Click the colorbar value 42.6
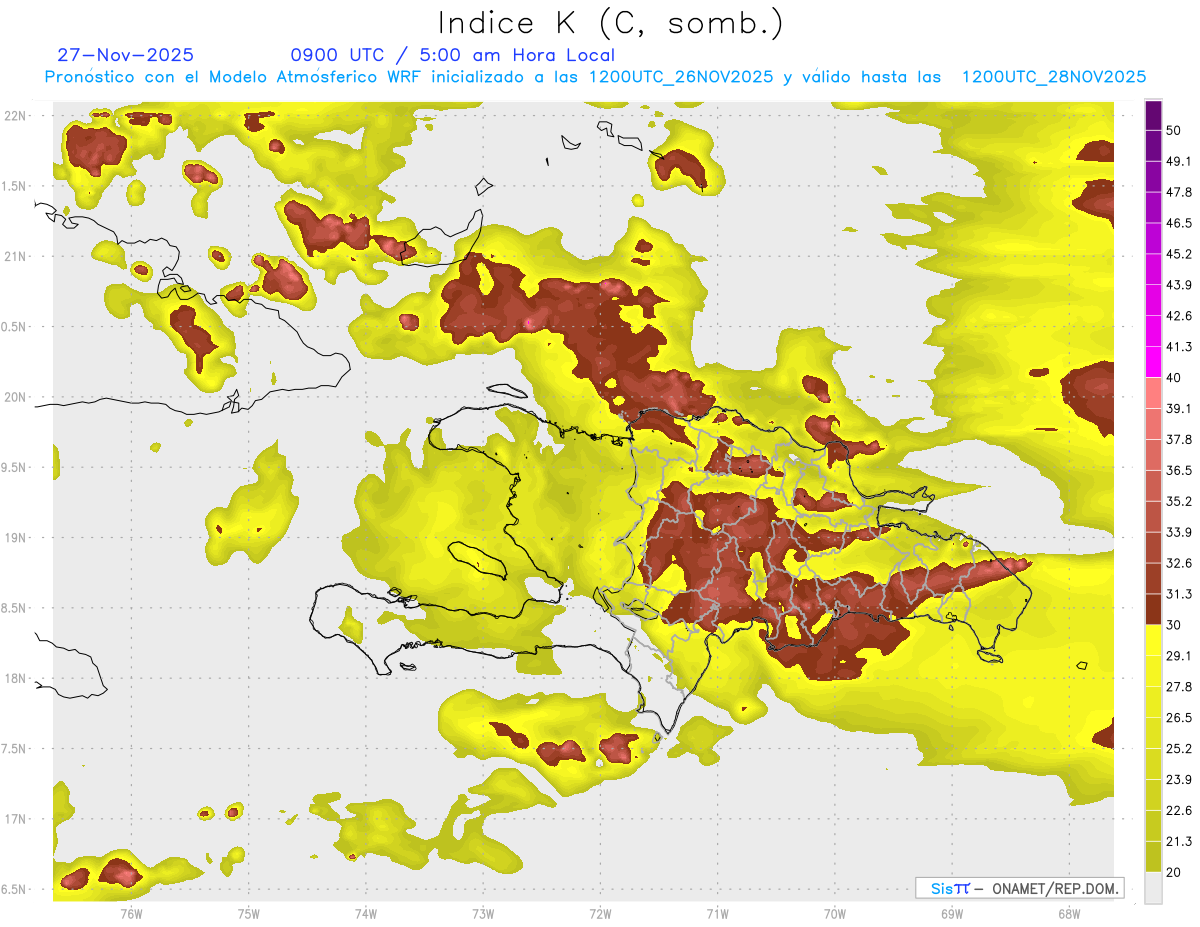 (1179, 316)
